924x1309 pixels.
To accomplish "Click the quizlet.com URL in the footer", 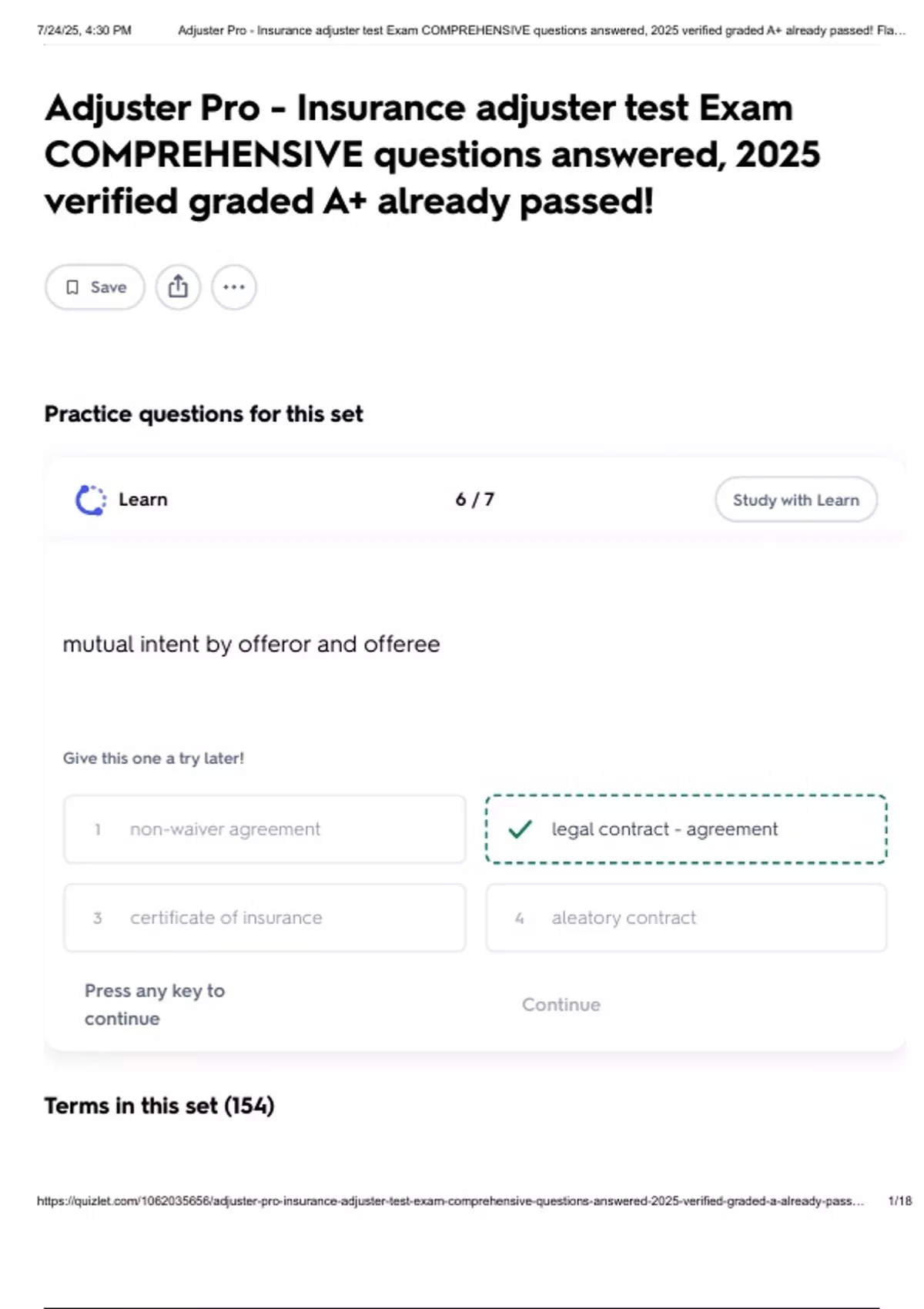I will 450,1201.
